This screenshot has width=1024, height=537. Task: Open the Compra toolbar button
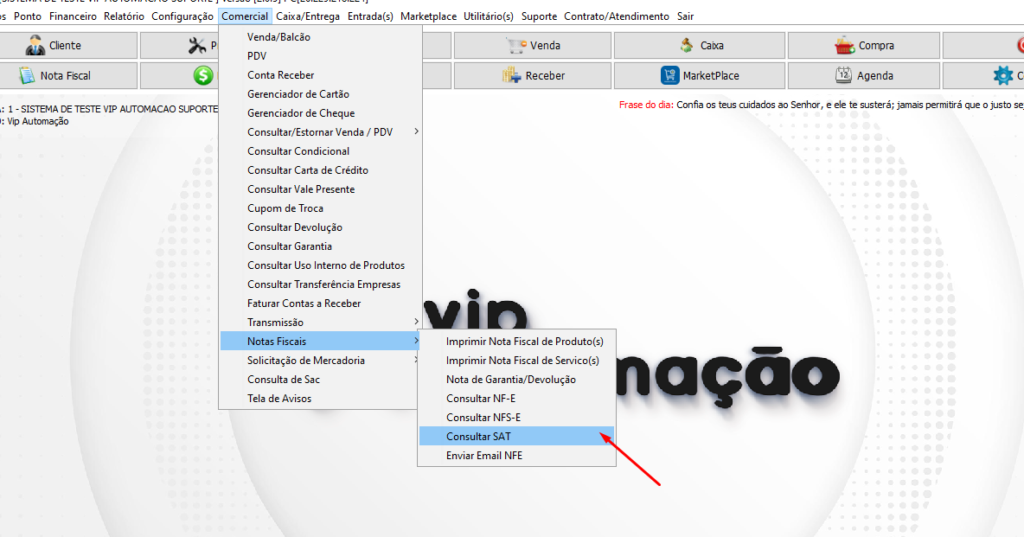(863, 45)
